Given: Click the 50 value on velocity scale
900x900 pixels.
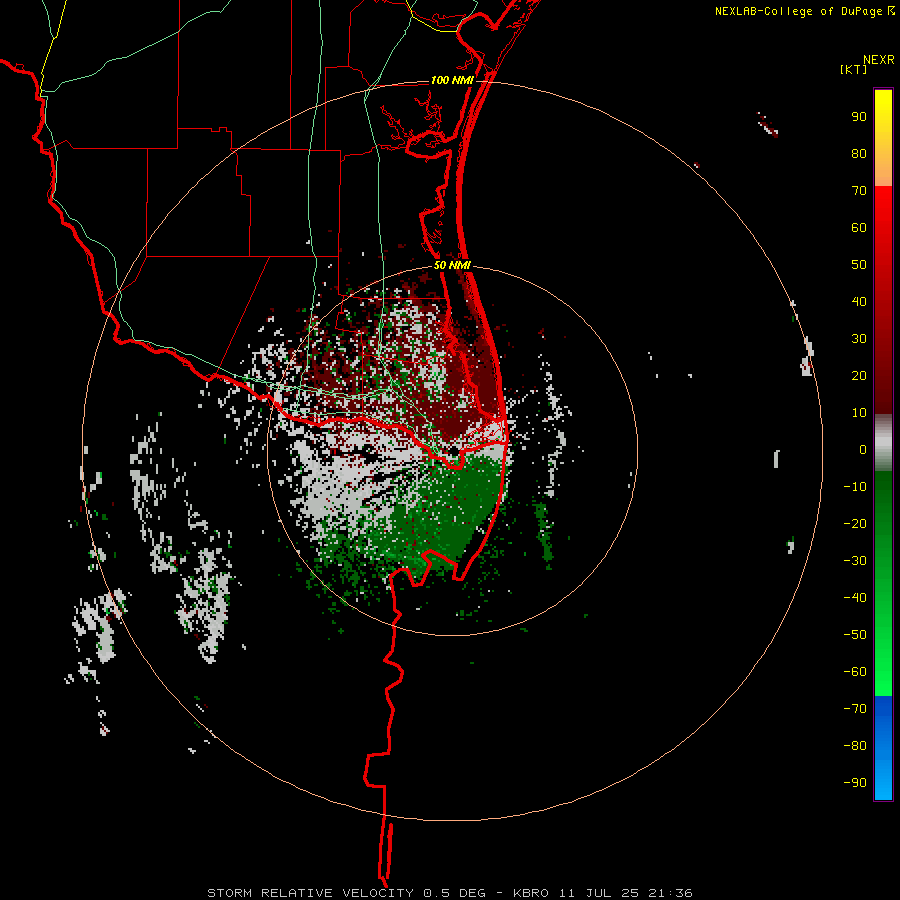Looking at the screenshot, I should click(x=859, y=265).
